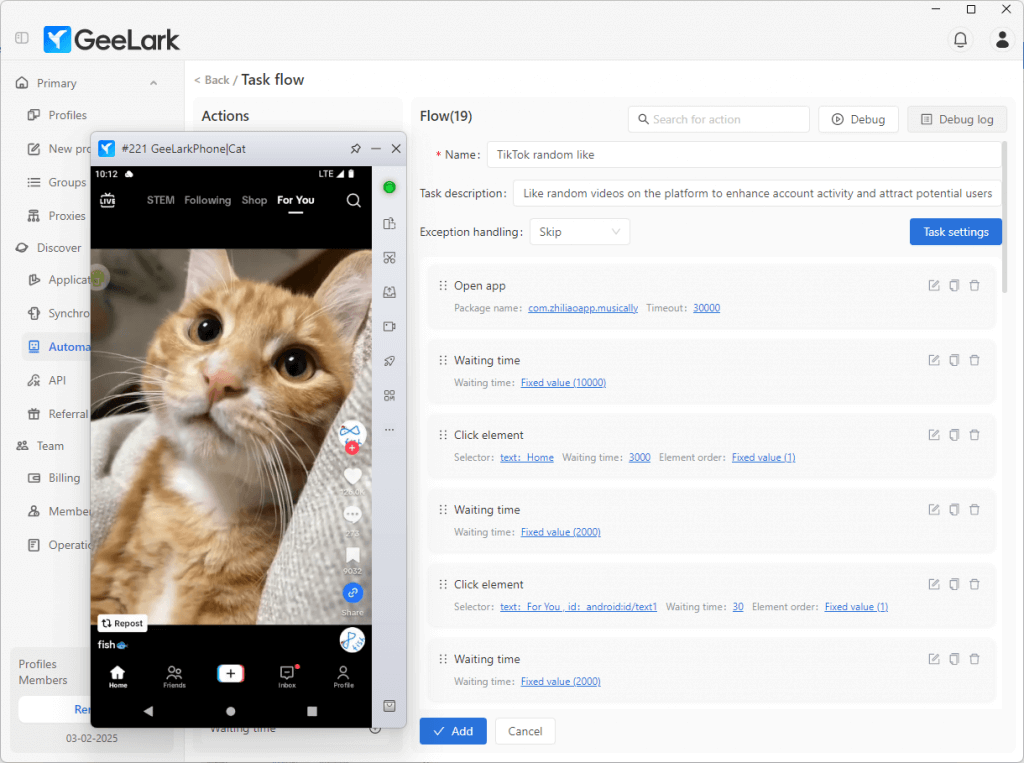
Task: Open Inbox tab in TikTok
Action: point(287,676)
